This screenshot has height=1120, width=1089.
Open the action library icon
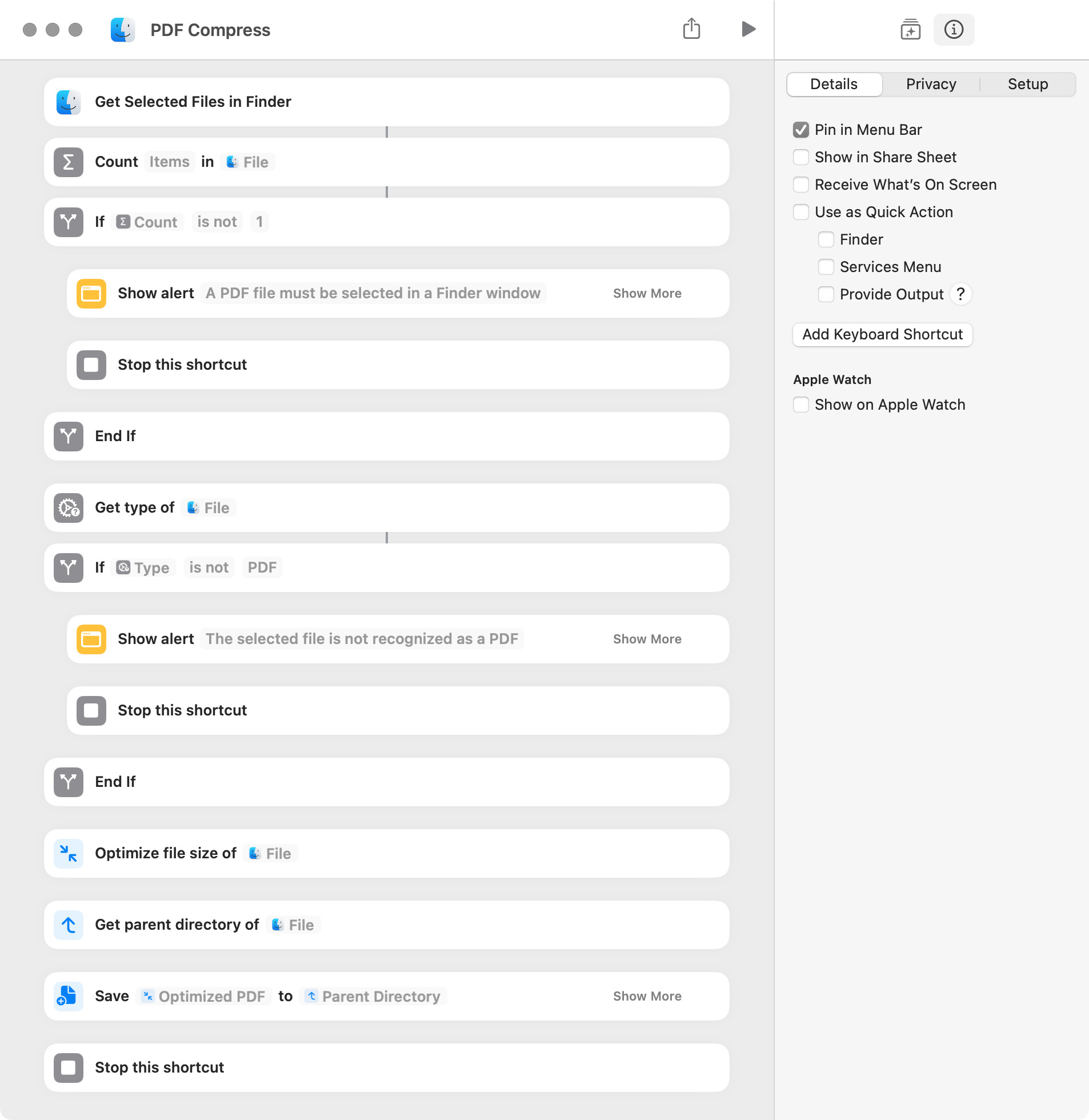910,29
